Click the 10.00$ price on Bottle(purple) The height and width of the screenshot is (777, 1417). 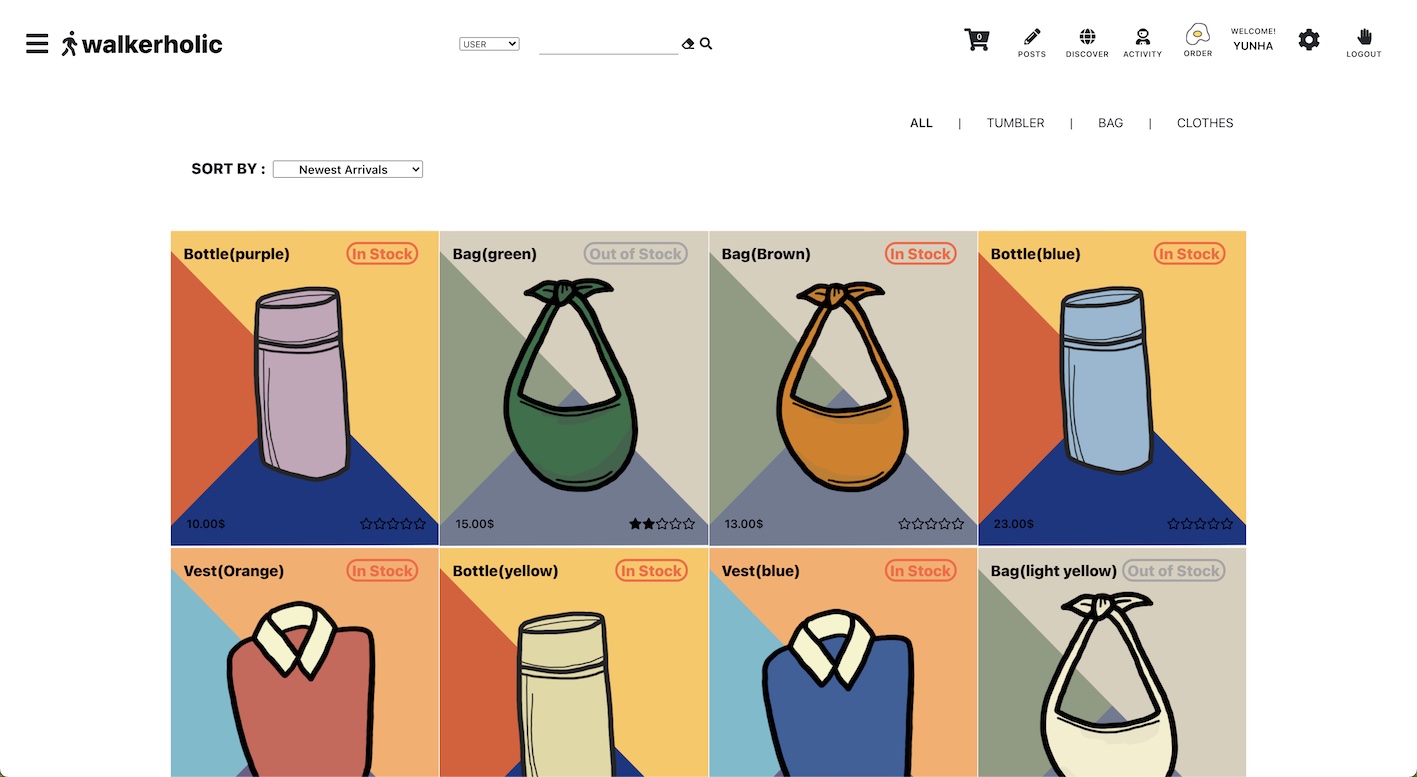click(205, 524)
